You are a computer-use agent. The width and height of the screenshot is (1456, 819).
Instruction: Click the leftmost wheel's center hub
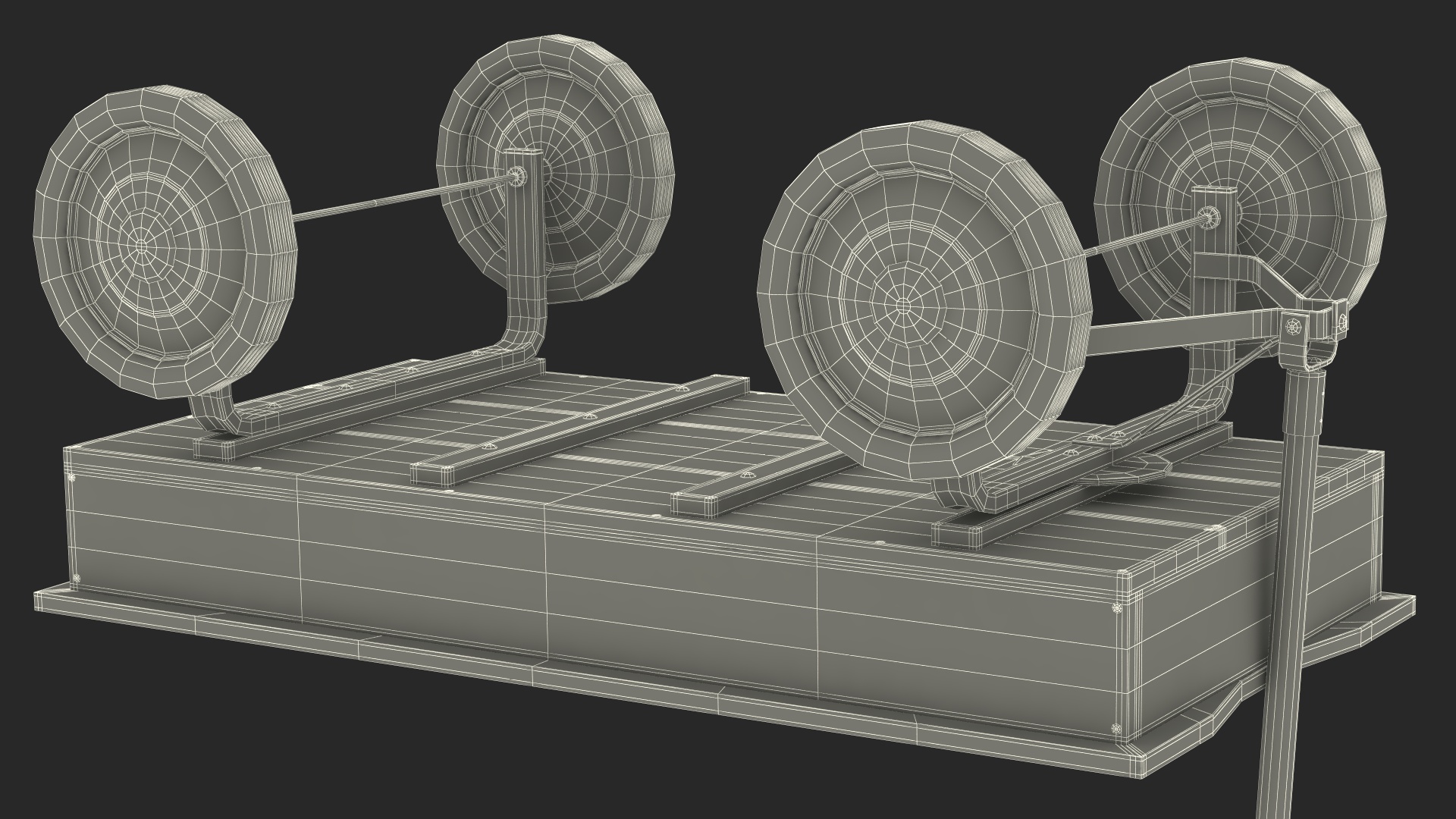pos(142,245)
